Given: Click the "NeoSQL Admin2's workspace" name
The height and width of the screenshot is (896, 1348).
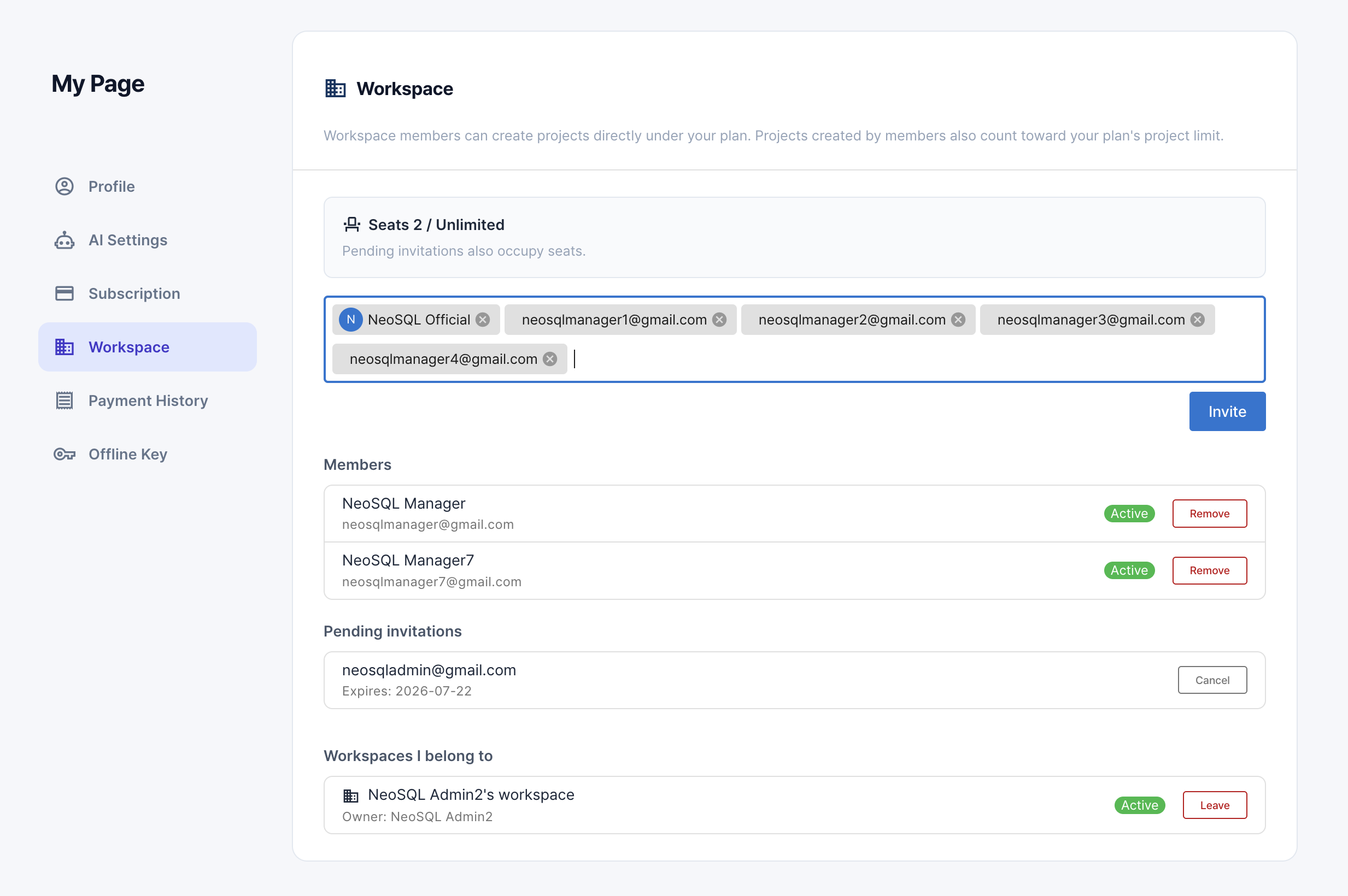Looking at the screenshot, I should coord(471,795).
